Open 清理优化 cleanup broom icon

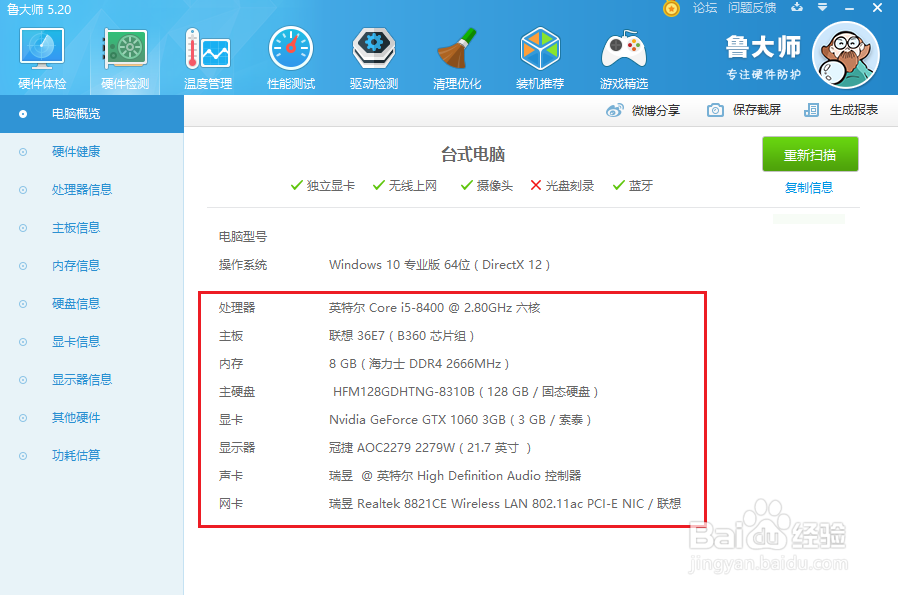point(457,58)
